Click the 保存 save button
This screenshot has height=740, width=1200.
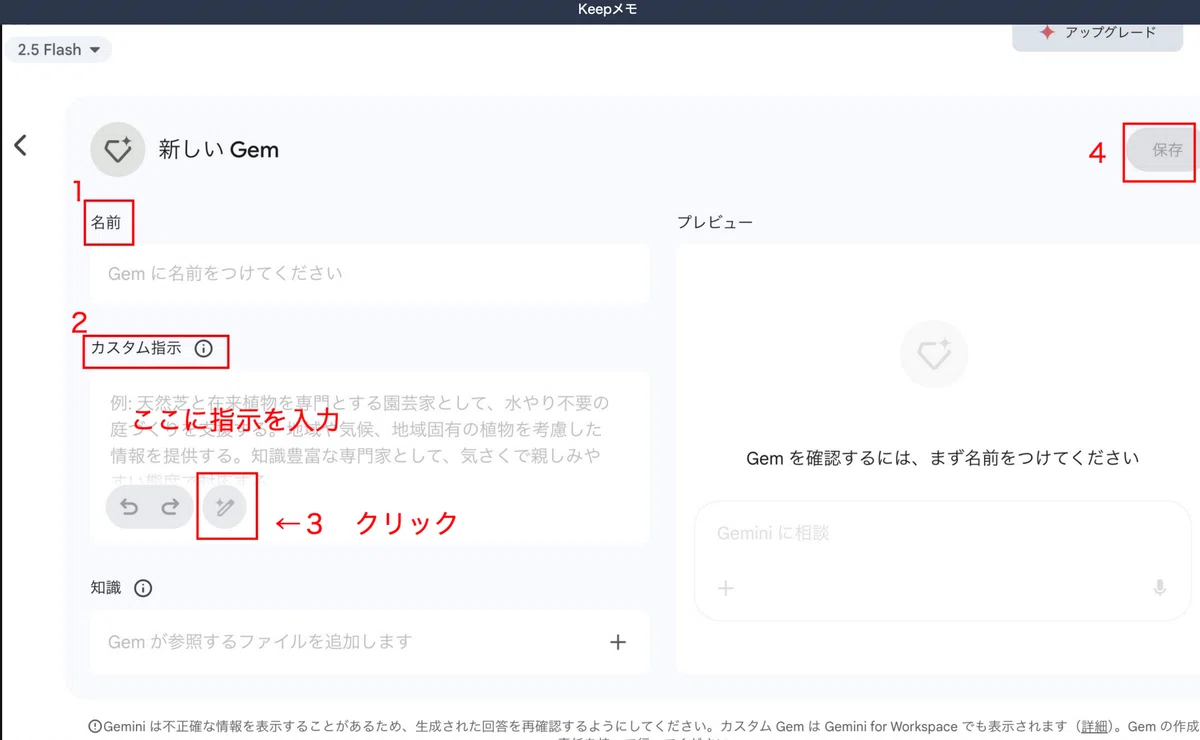[1164, 151]
